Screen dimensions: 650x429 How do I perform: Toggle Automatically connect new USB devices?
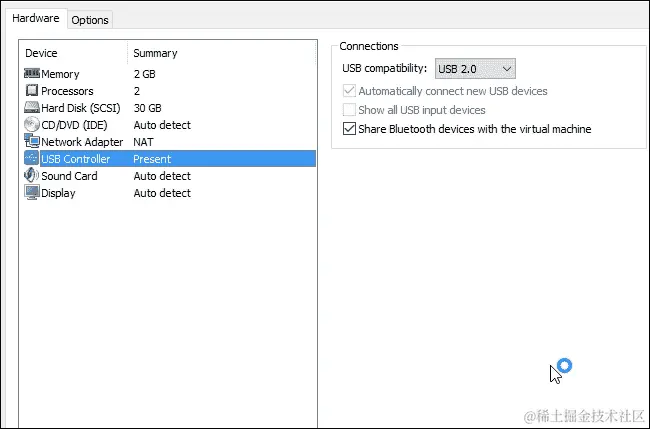pyautogui.click(x=349, y=91)
